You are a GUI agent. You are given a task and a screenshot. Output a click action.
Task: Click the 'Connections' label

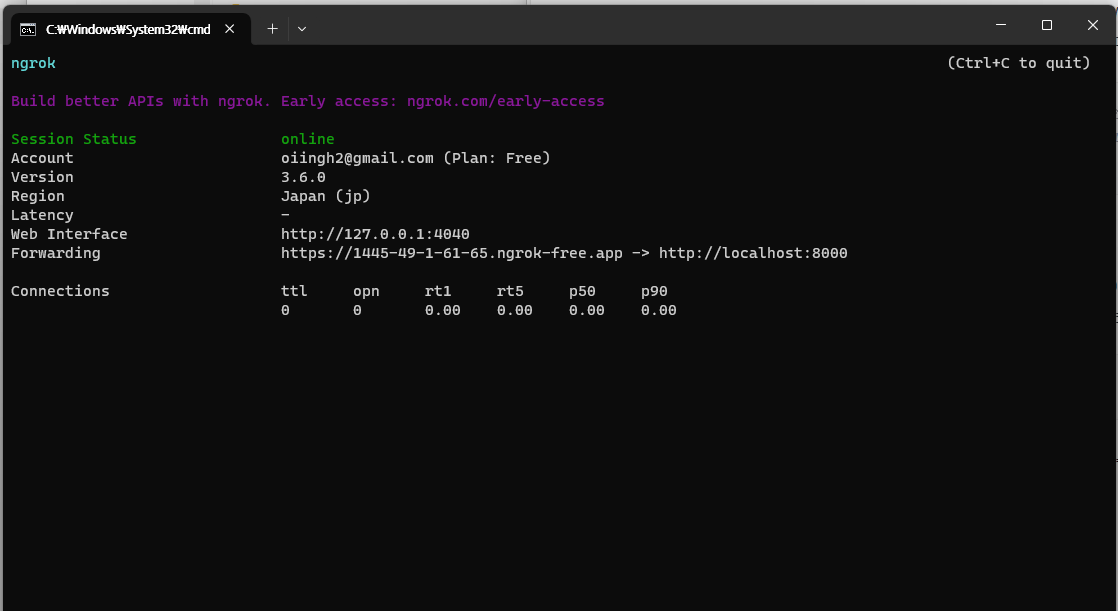pyautogui.click(x=60, y=291)
